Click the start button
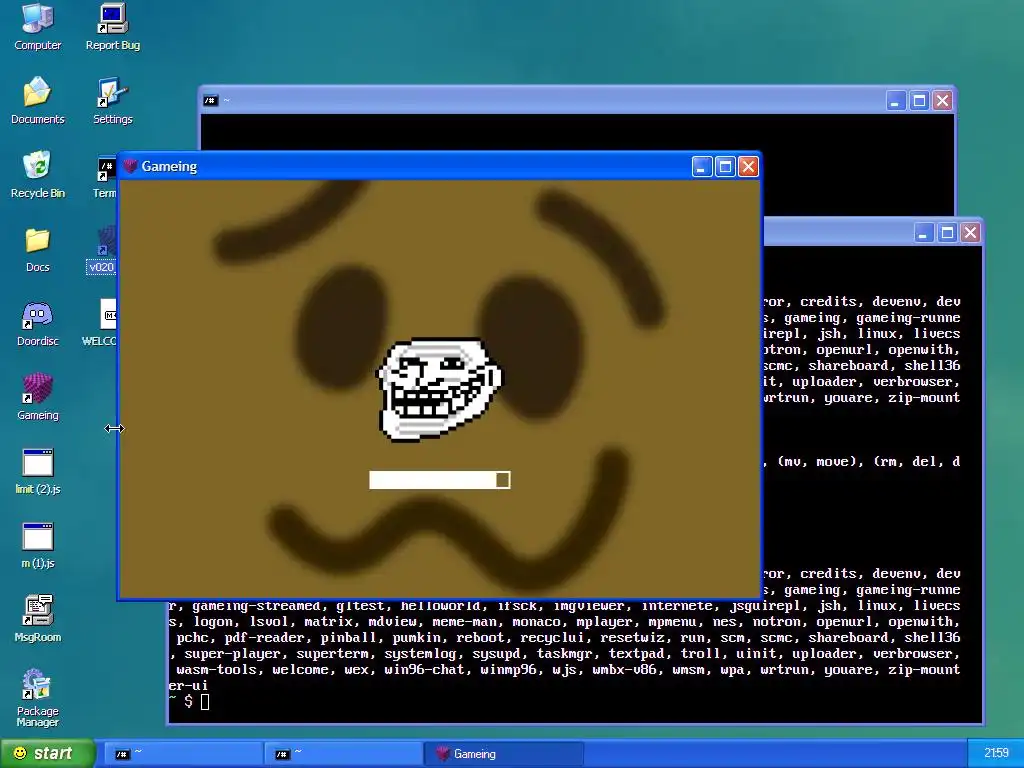The image size is (1024, 768). [46, 754]
